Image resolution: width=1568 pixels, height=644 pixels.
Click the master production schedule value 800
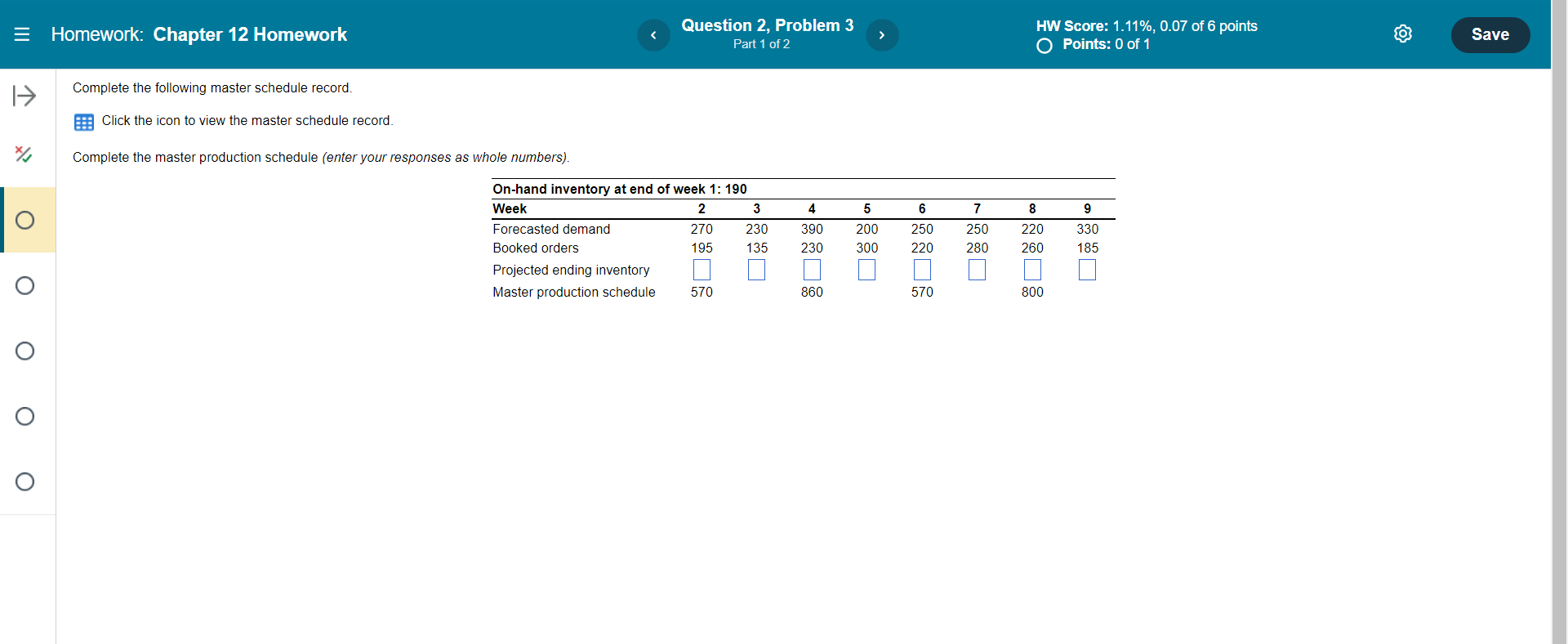[x=1032, y=293]
